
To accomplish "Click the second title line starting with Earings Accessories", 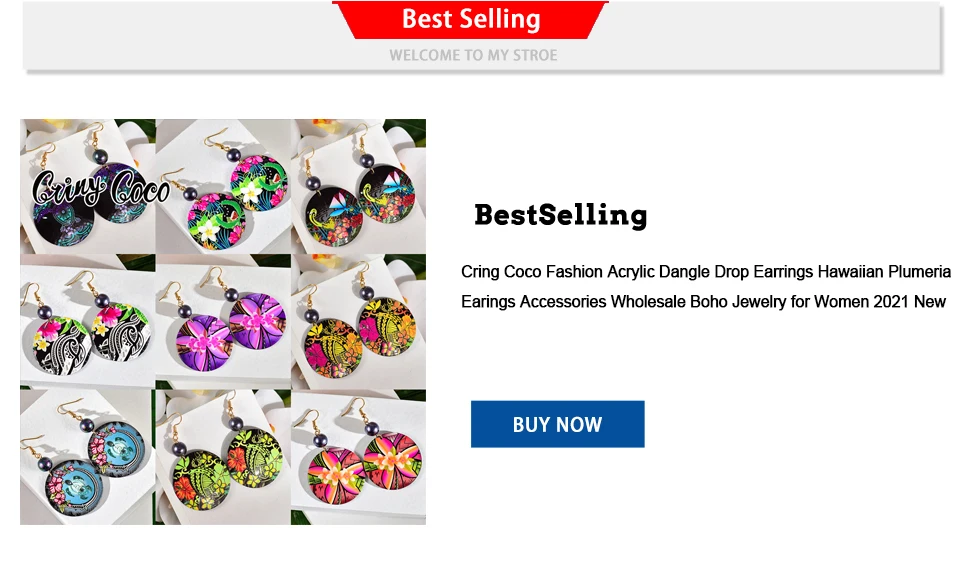I will (703, 302).
